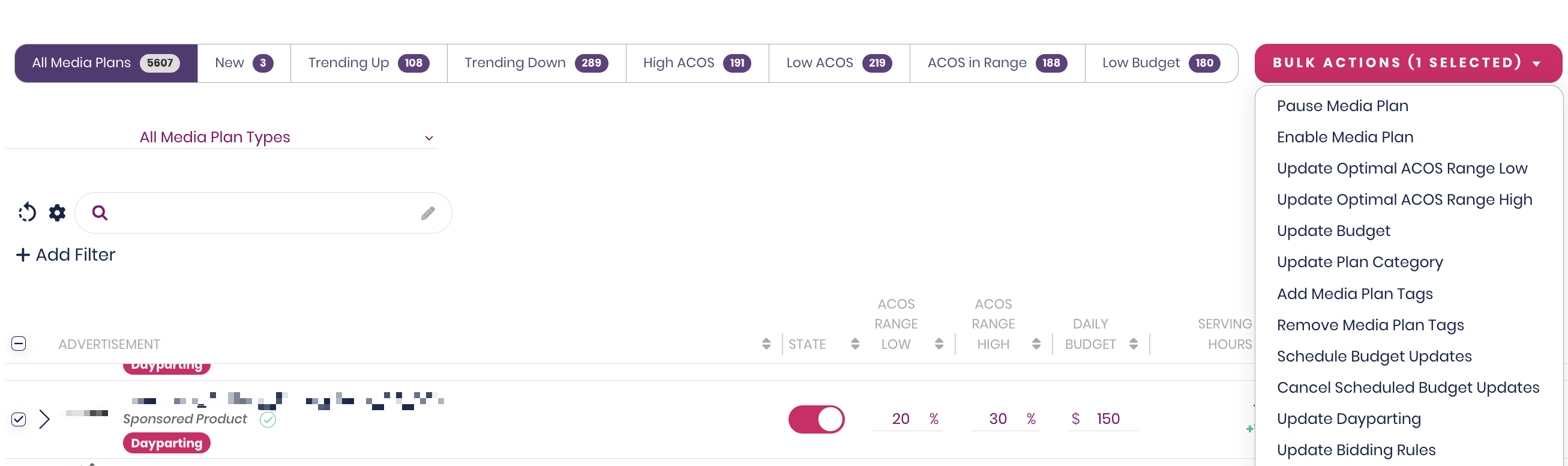
Task: Sort by Advertisement column arrows
Action: click(766, 344)
